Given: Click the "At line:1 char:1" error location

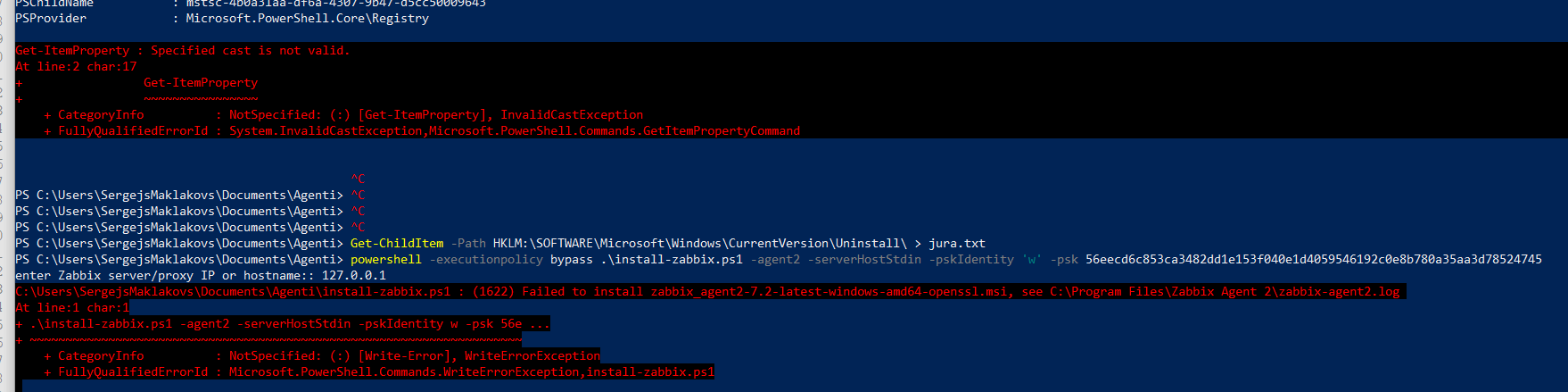Looking at the screenshot, I should point(72,307).
